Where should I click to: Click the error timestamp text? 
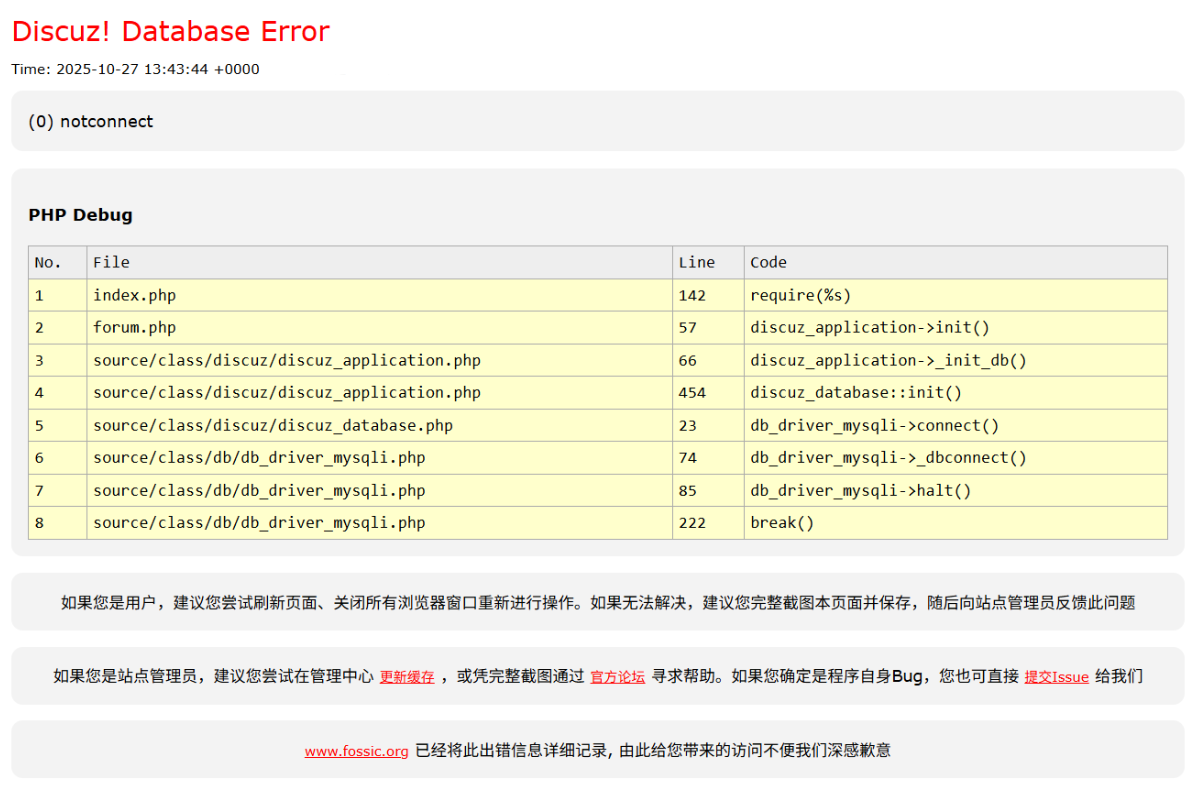pos(135,69)
